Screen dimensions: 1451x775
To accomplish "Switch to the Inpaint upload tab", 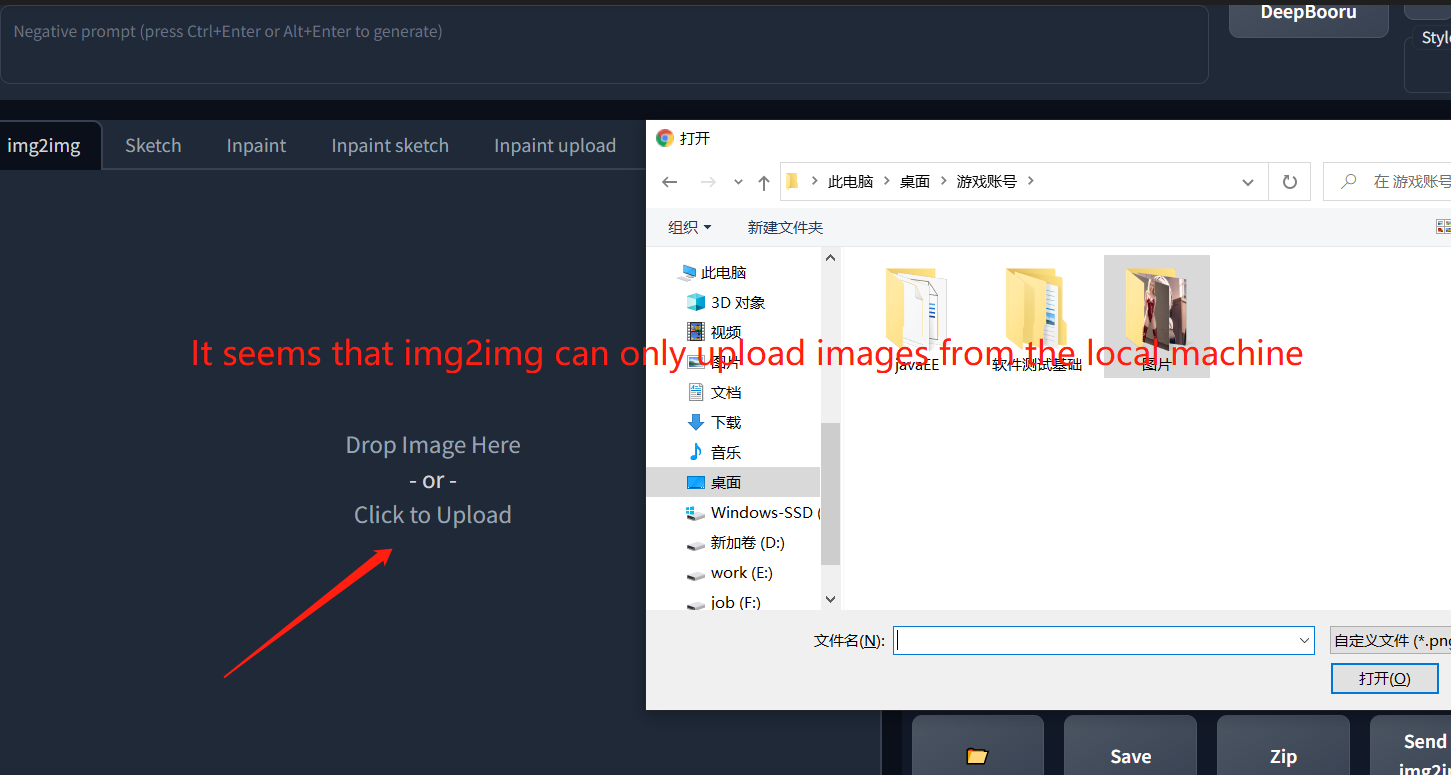I will (x=554, y=145).
